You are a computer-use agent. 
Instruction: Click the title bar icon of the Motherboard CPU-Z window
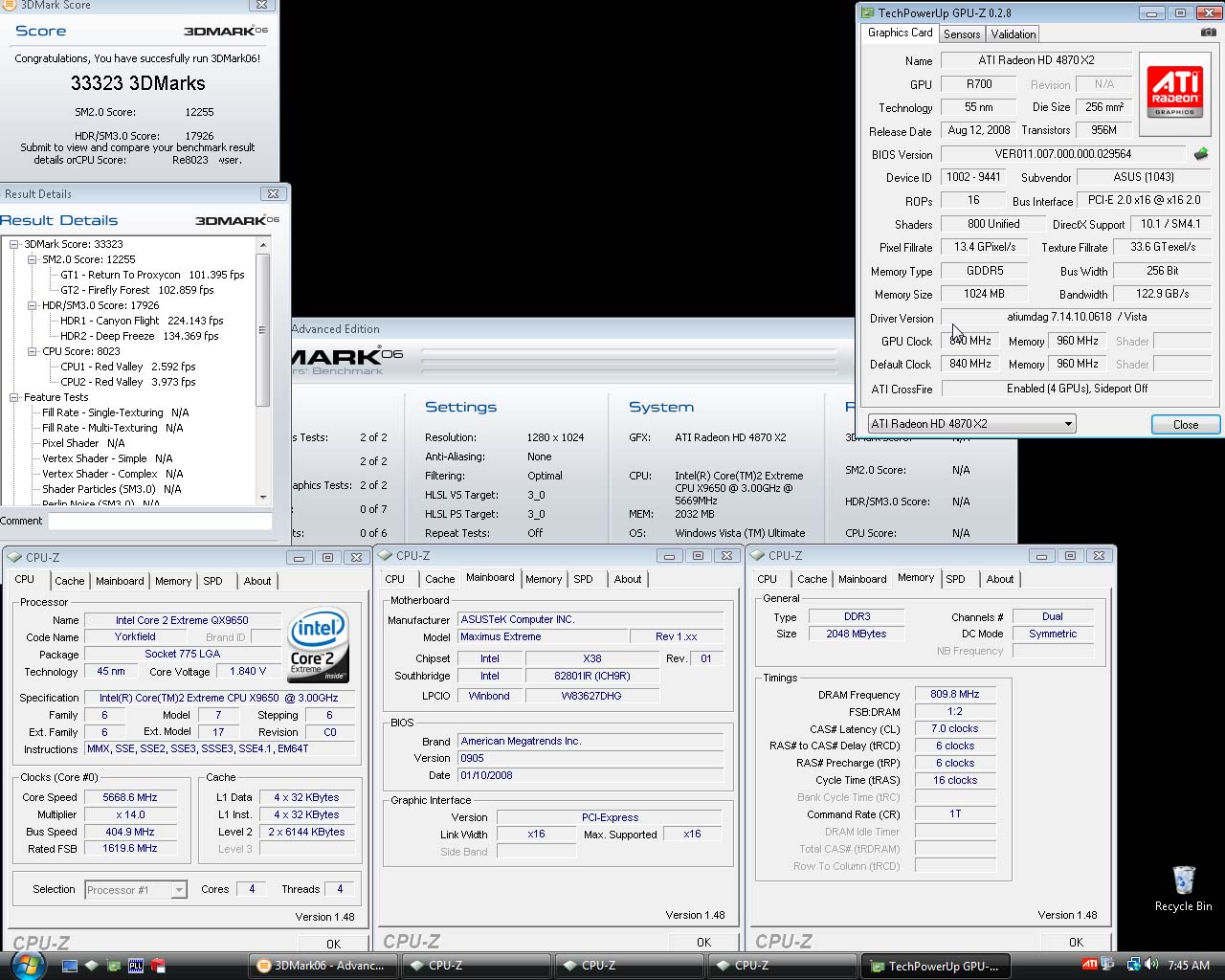(x=386, y=555)
